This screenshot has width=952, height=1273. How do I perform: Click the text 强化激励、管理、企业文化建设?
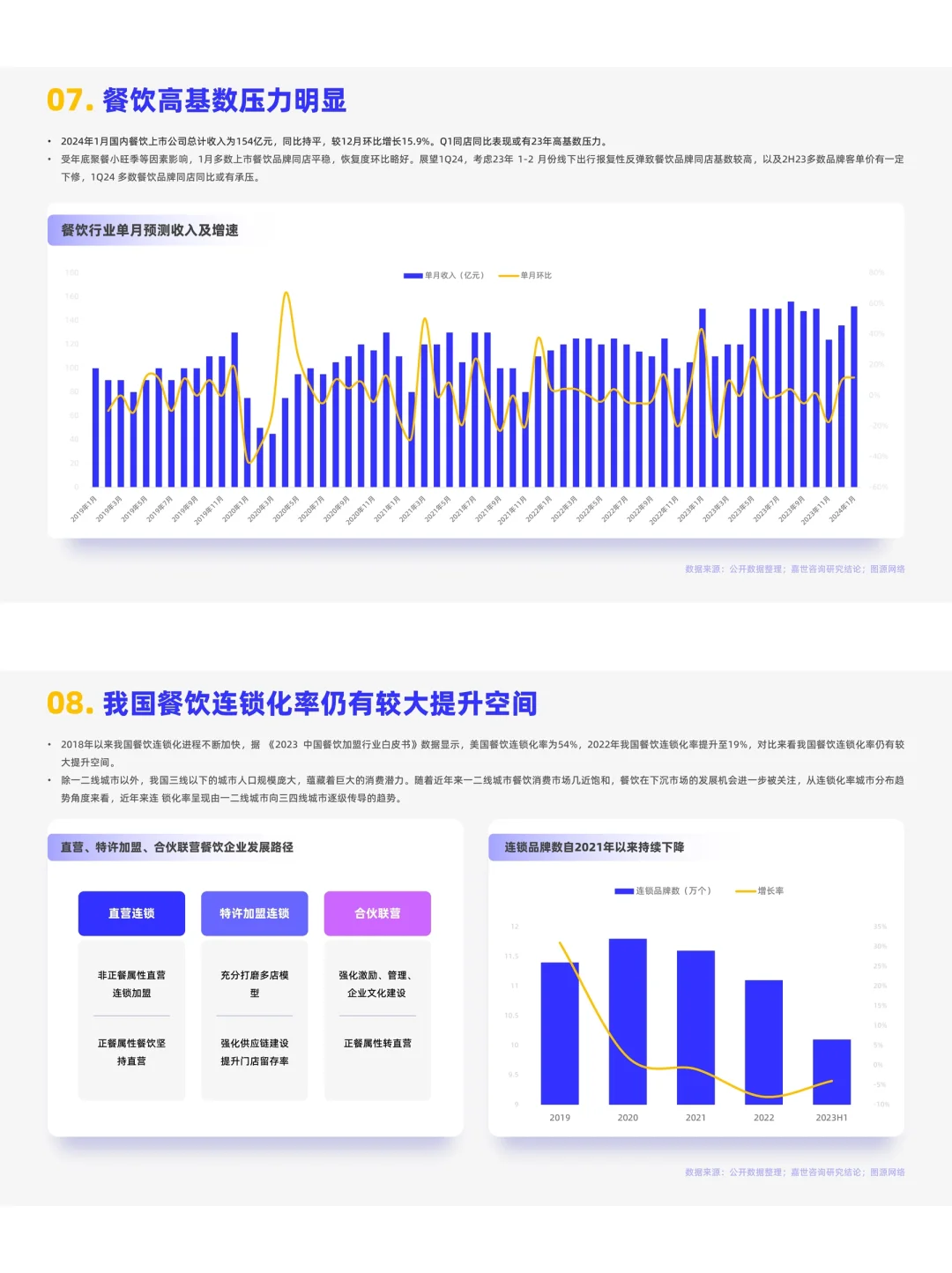tap(377, 984)
